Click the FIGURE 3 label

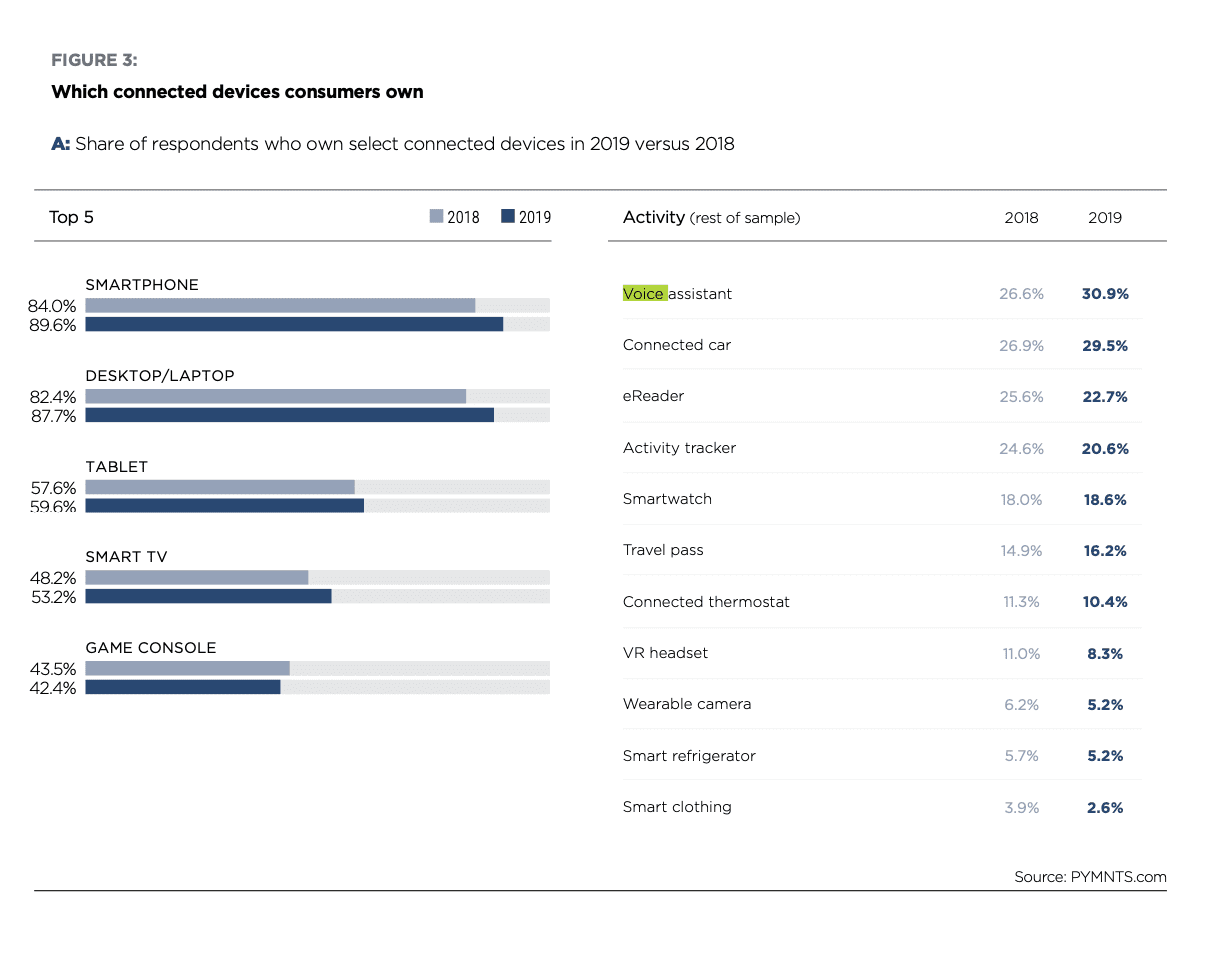[x=94, y=61]
